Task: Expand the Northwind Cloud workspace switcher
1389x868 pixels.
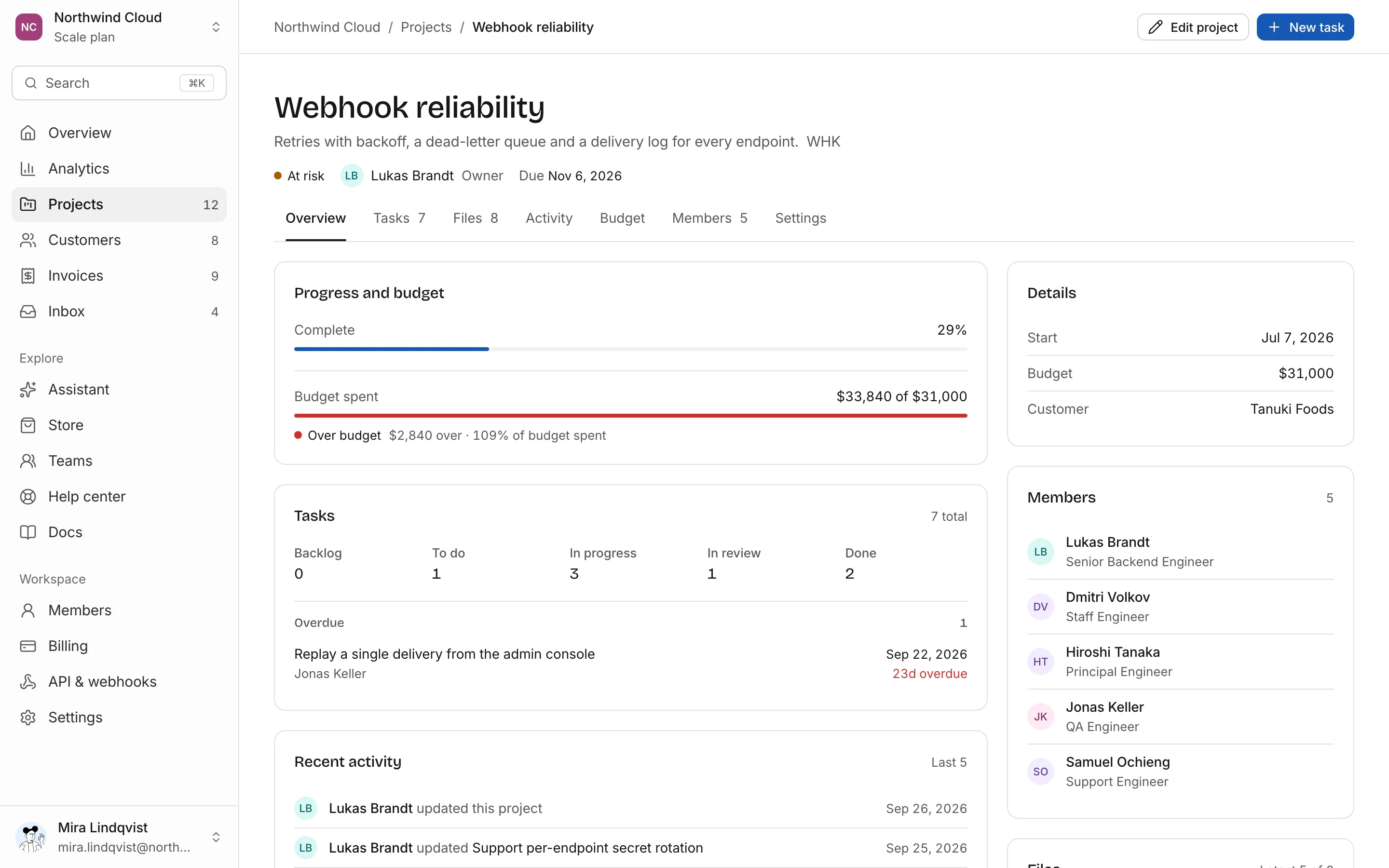Action: [216, 27]
